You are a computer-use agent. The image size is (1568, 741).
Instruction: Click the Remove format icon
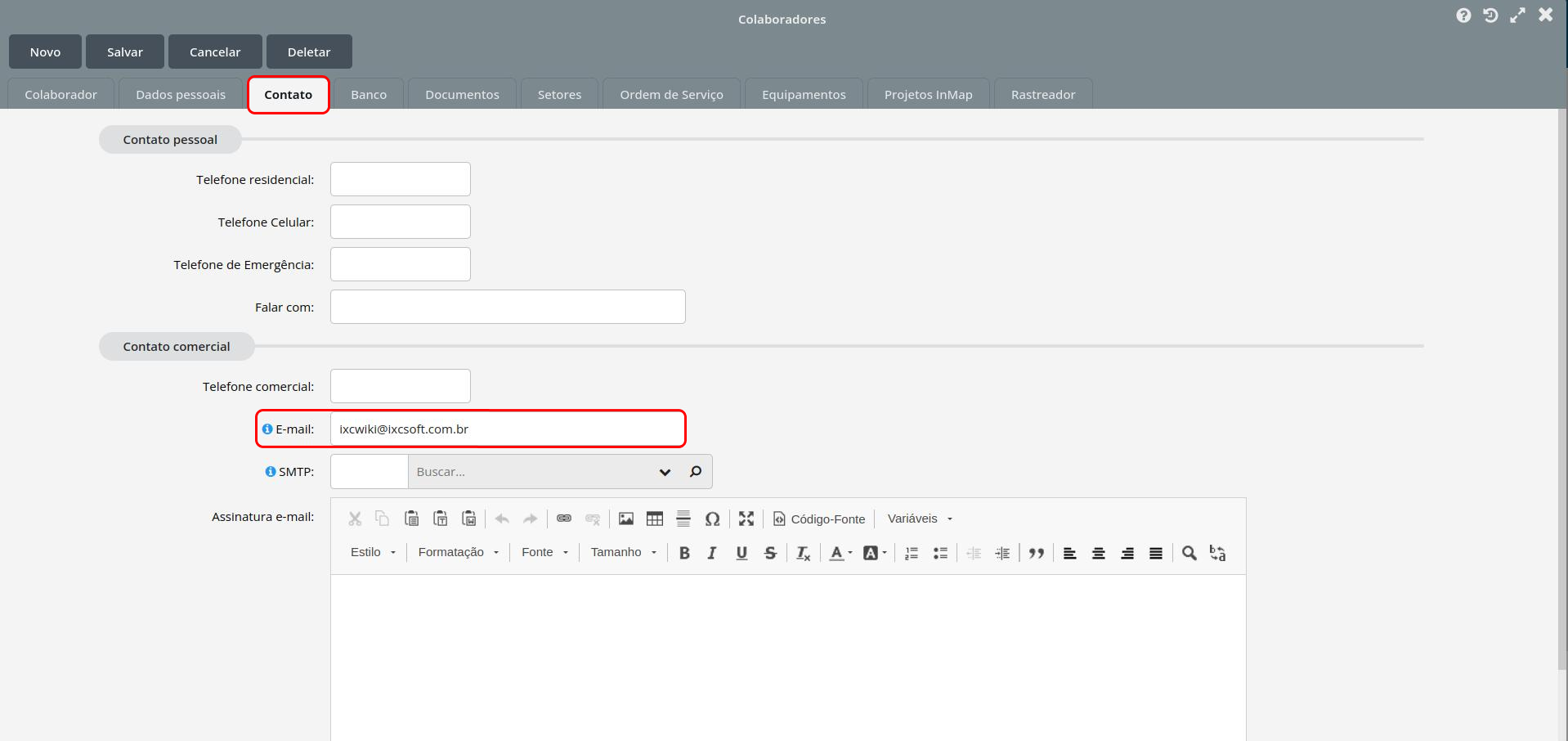(804, 553)
